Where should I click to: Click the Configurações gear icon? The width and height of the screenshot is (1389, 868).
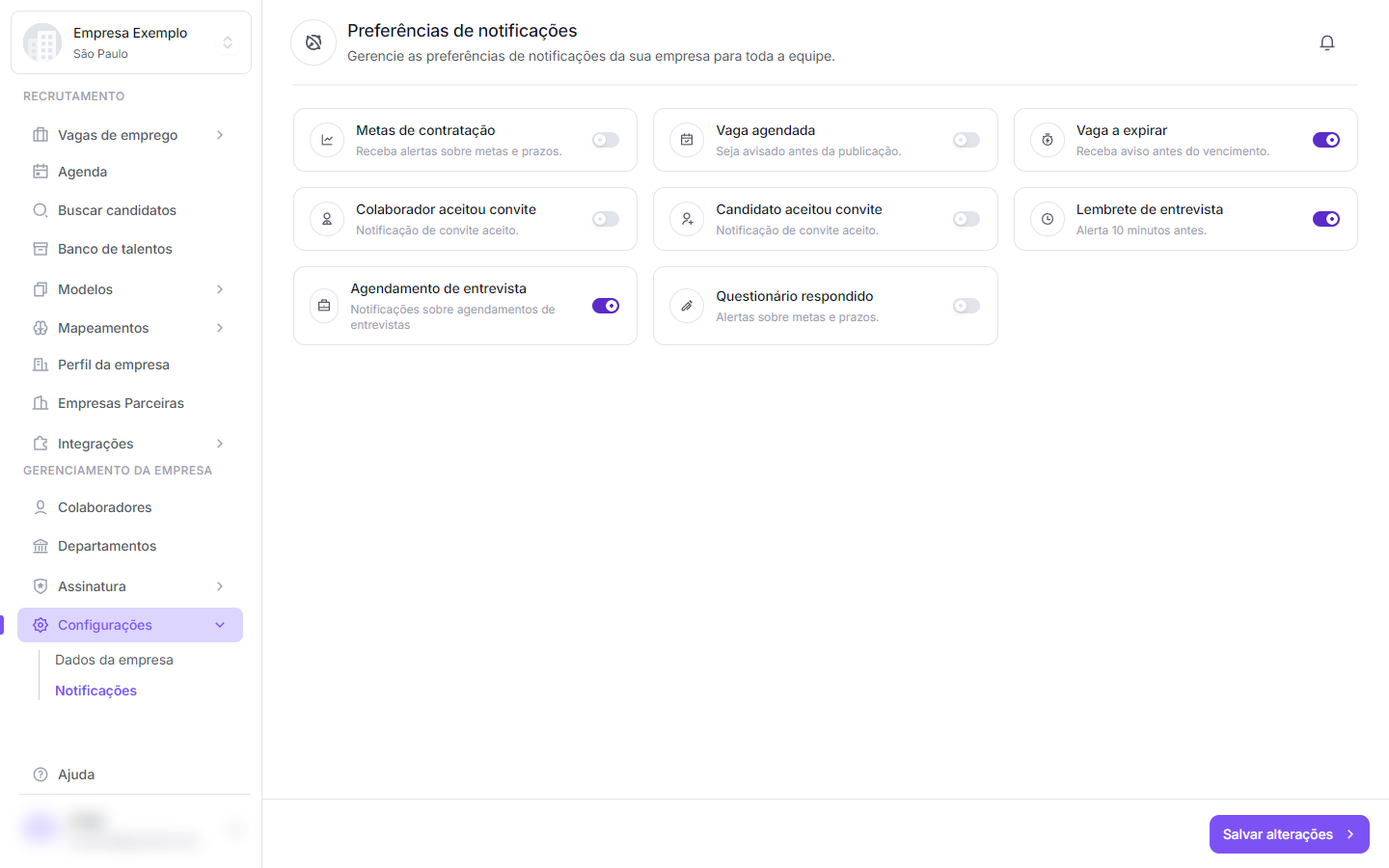pyautogui.click(x=41, y=625)
